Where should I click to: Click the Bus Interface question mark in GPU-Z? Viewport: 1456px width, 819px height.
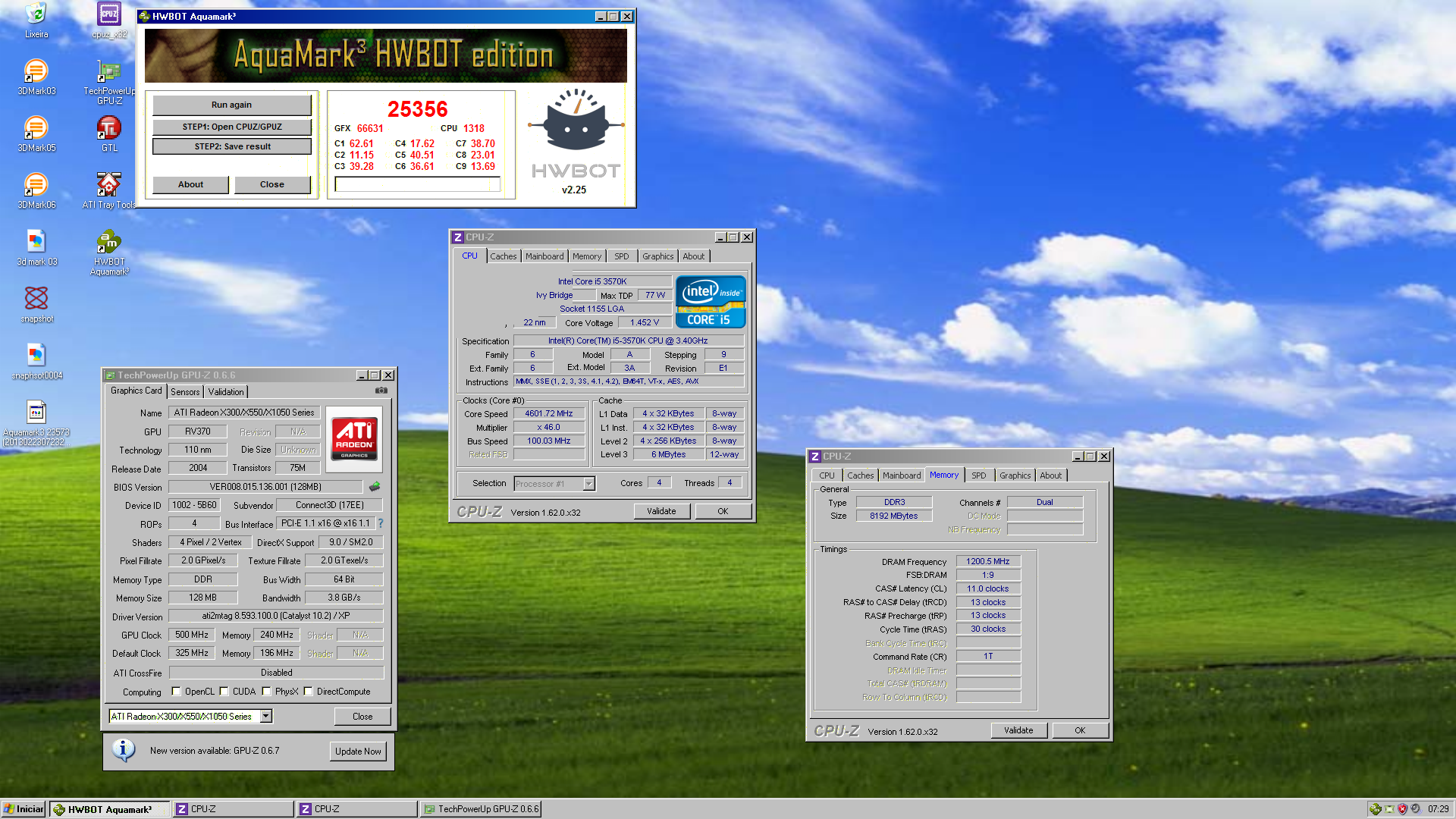point(381,523)
